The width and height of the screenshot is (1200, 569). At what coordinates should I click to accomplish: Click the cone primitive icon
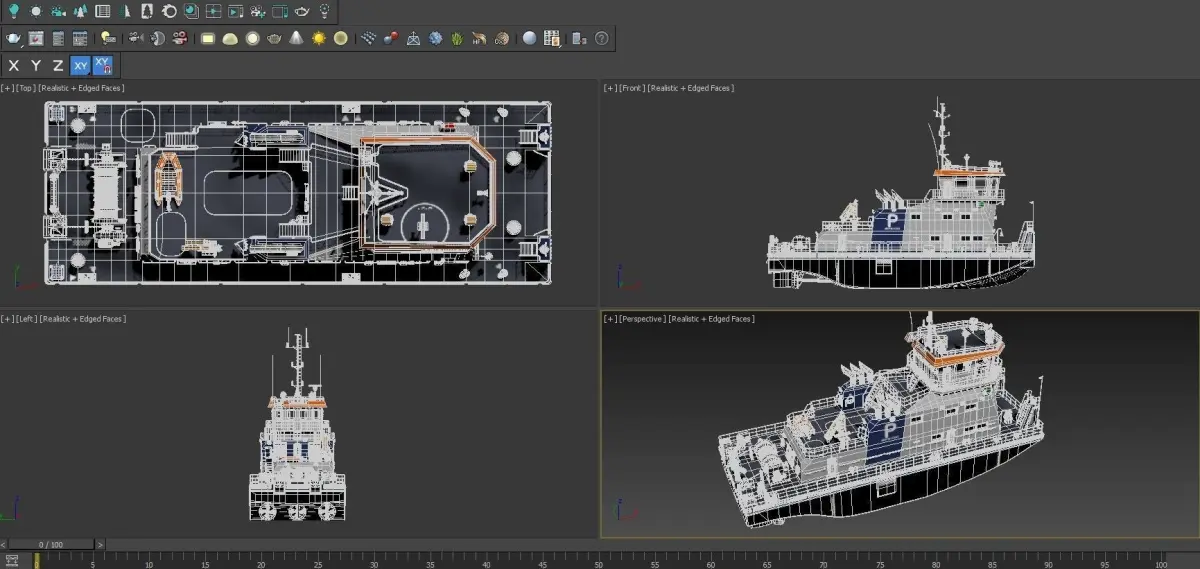click(x=297, y=39)
